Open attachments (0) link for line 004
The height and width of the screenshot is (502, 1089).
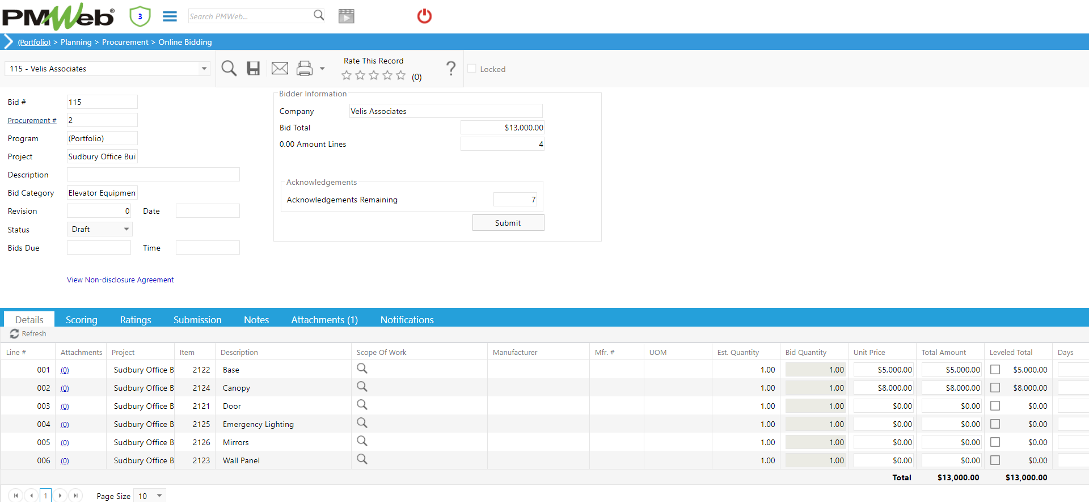point(65,424)
